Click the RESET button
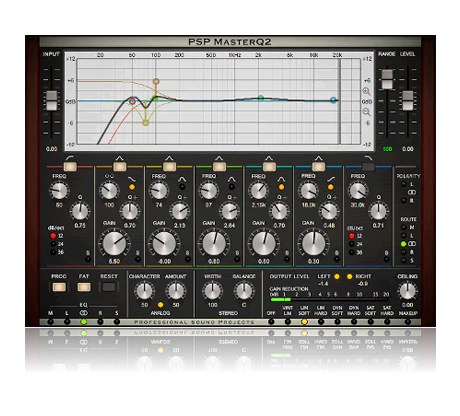The image size is (460, 416). (x=109, y=287)
